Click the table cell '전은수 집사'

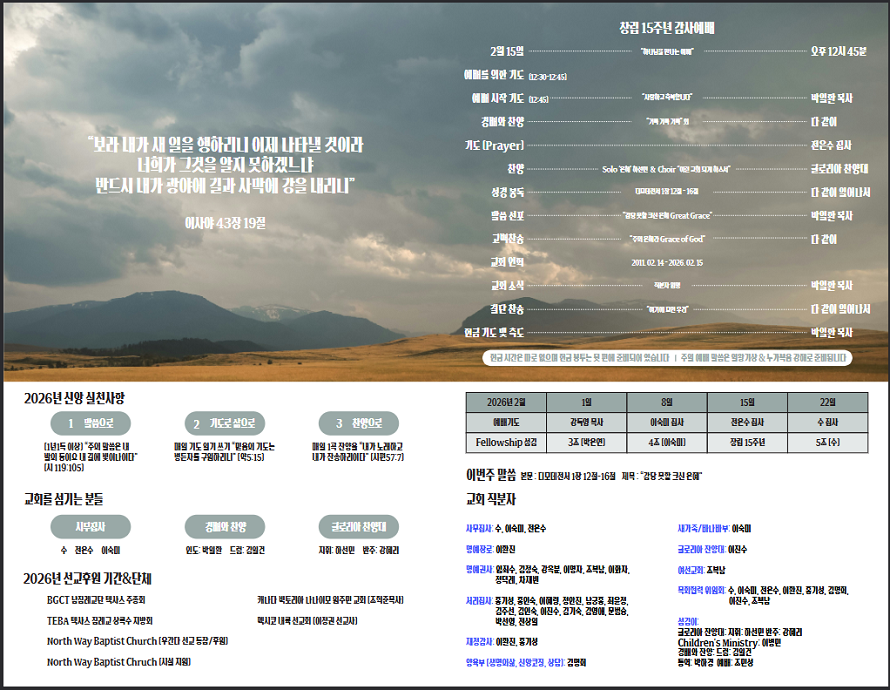coord(747,422)
